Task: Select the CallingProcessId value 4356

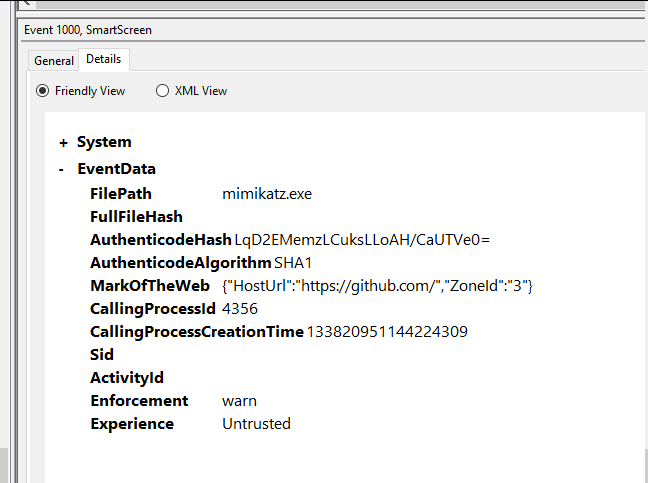Action: [240, 309]
